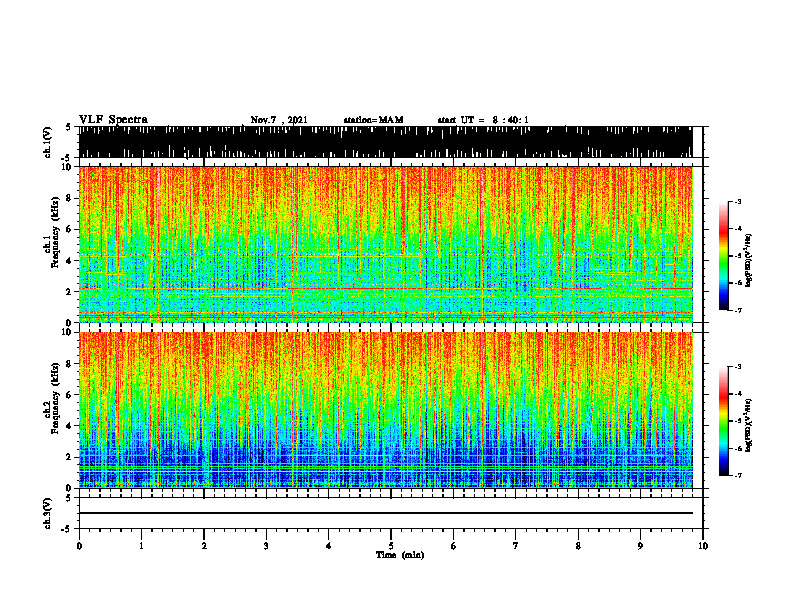This screenshot has width=792, height=612.
Task: Click the "station=MAM" header label
Action: click(x=373, y=120)
